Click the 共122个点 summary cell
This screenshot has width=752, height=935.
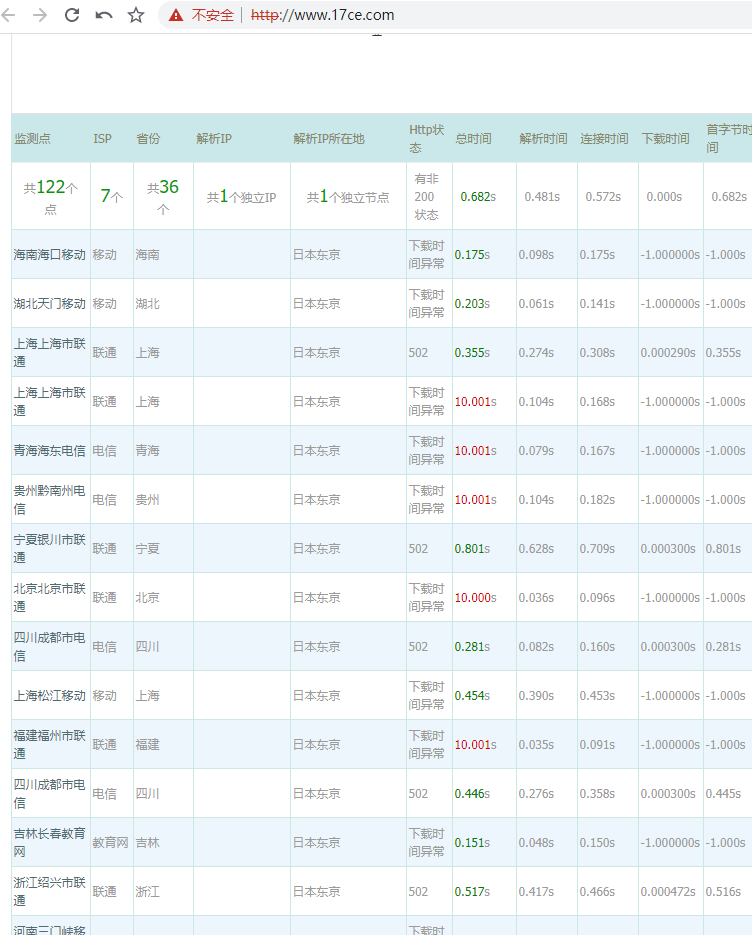[x=50, y=197]
